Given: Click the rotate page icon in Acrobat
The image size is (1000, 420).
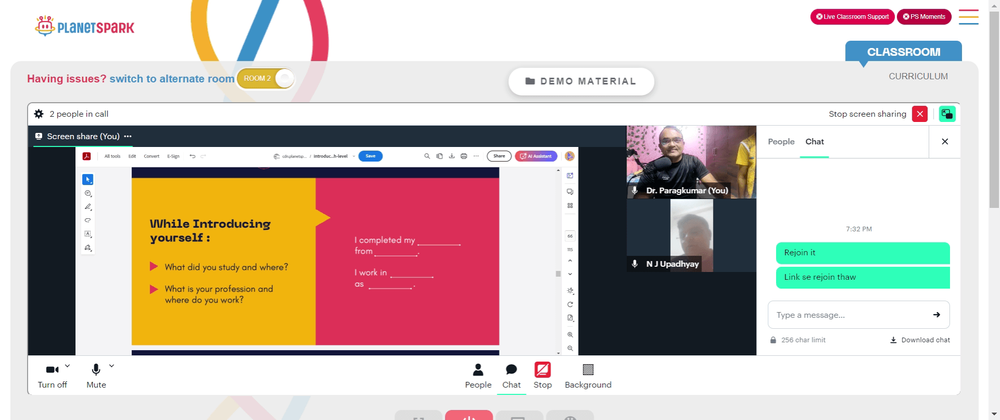Looking at the screenshot, I should click(570, 304).
